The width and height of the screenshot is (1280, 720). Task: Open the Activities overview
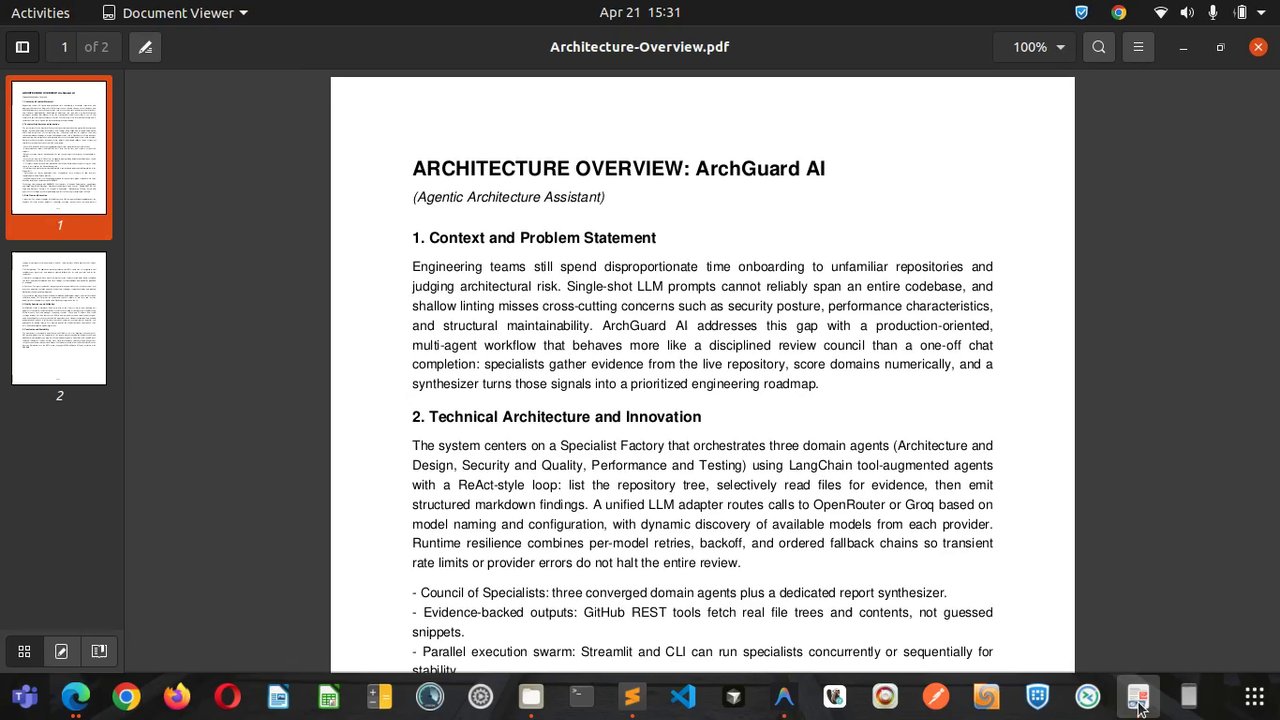[40, 12]
